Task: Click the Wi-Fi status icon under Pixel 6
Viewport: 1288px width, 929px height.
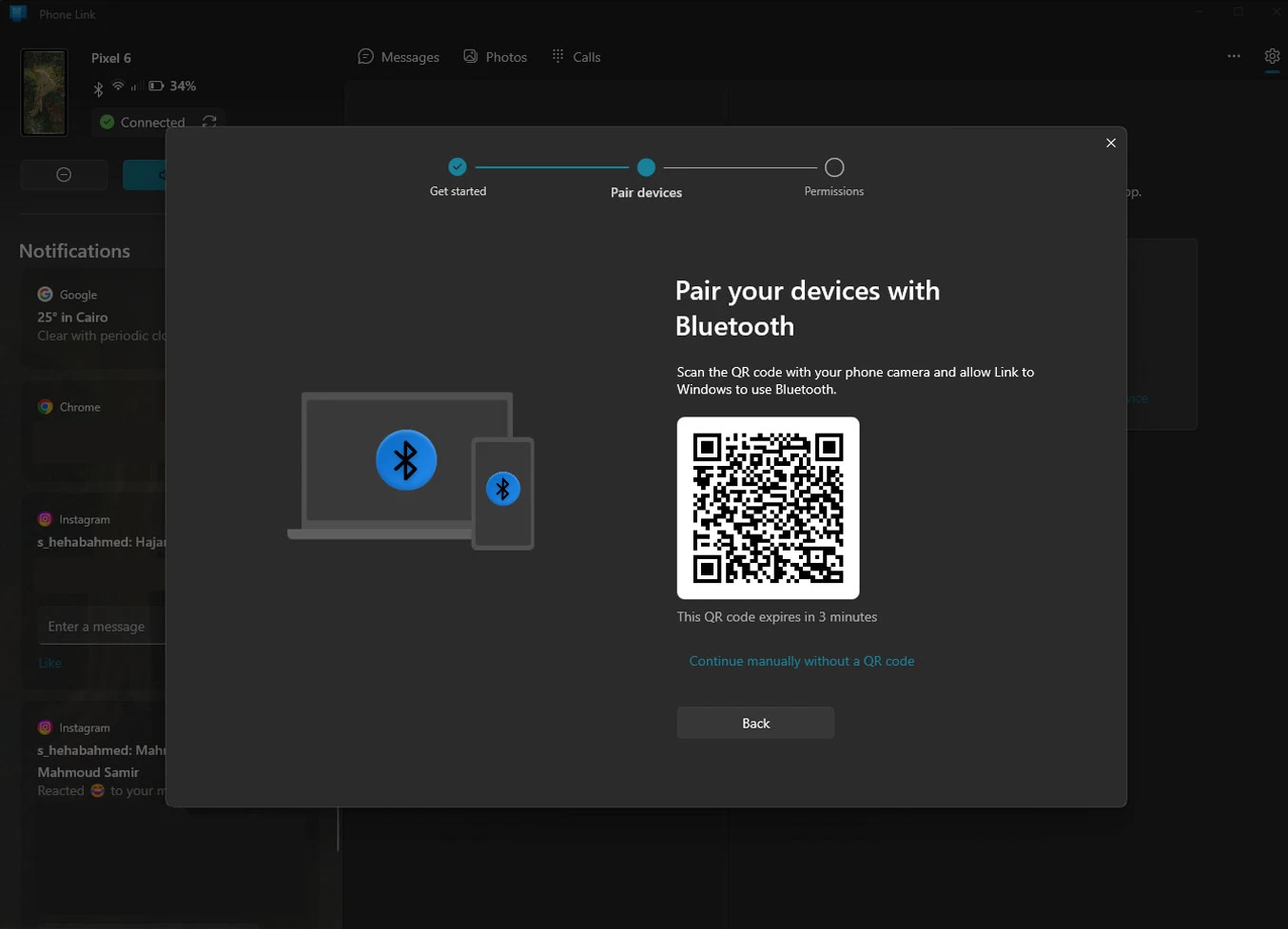Action: tap(118, 87)
